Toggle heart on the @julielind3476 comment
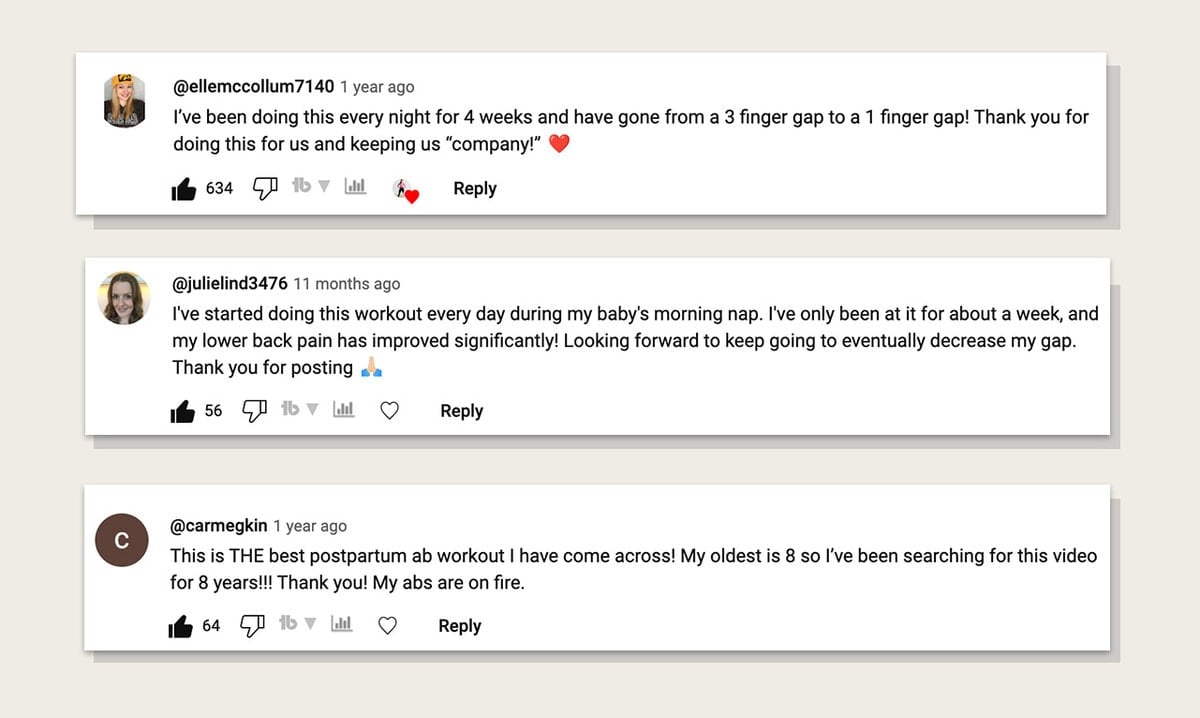 390,410
